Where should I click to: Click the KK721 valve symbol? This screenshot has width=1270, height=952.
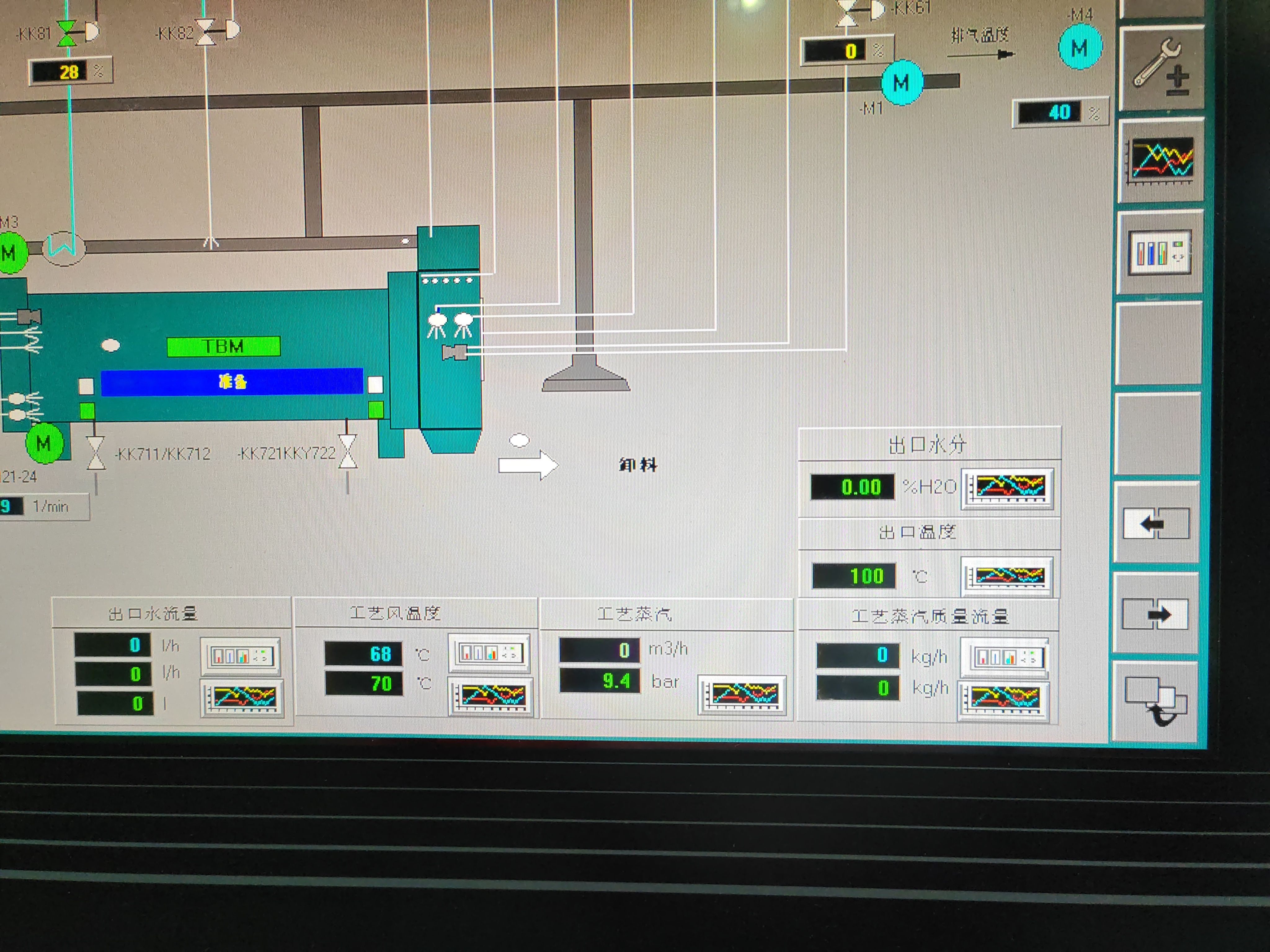tap(347, 452)
